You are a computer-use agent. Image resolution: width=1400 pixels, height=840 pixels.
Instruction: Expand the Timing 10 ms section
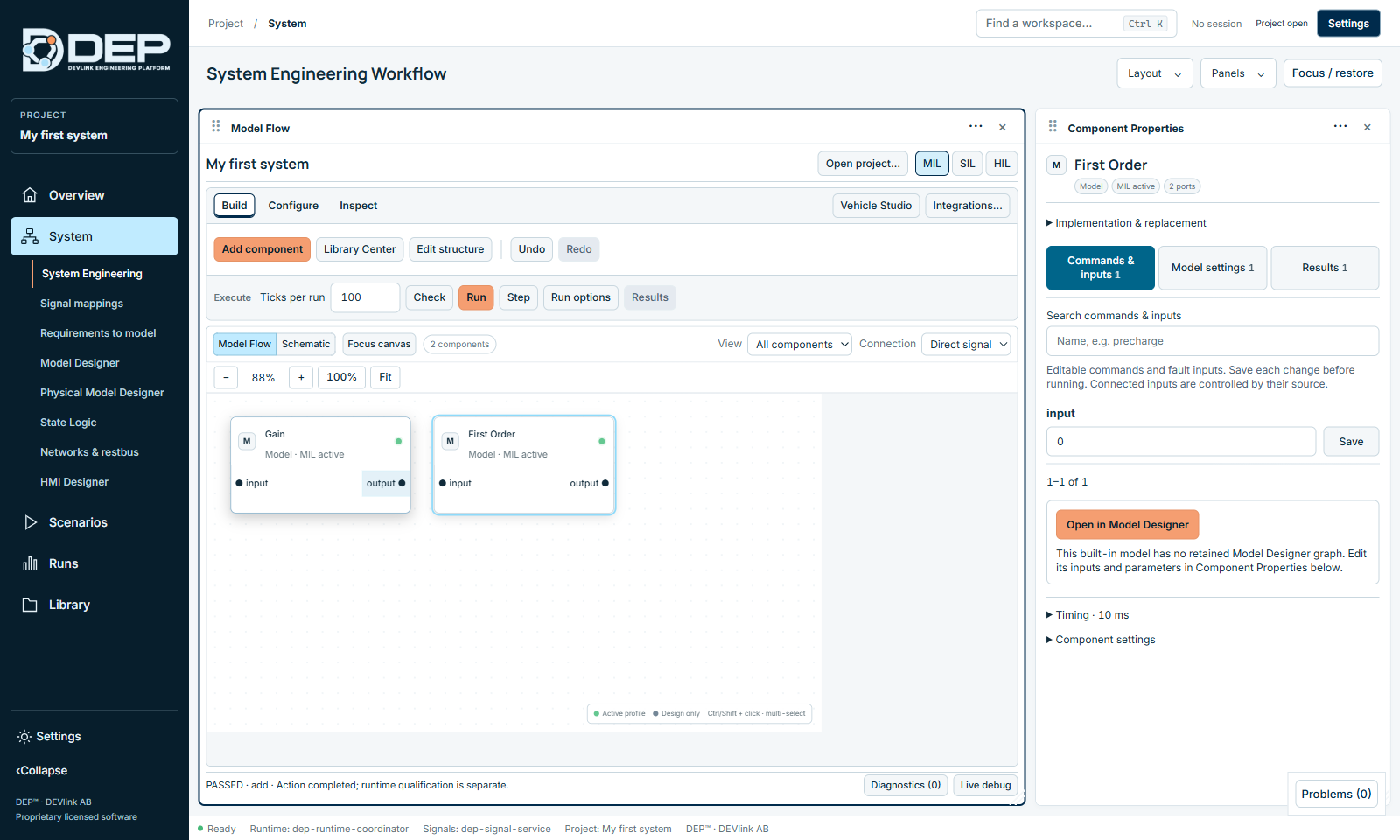1088,615
